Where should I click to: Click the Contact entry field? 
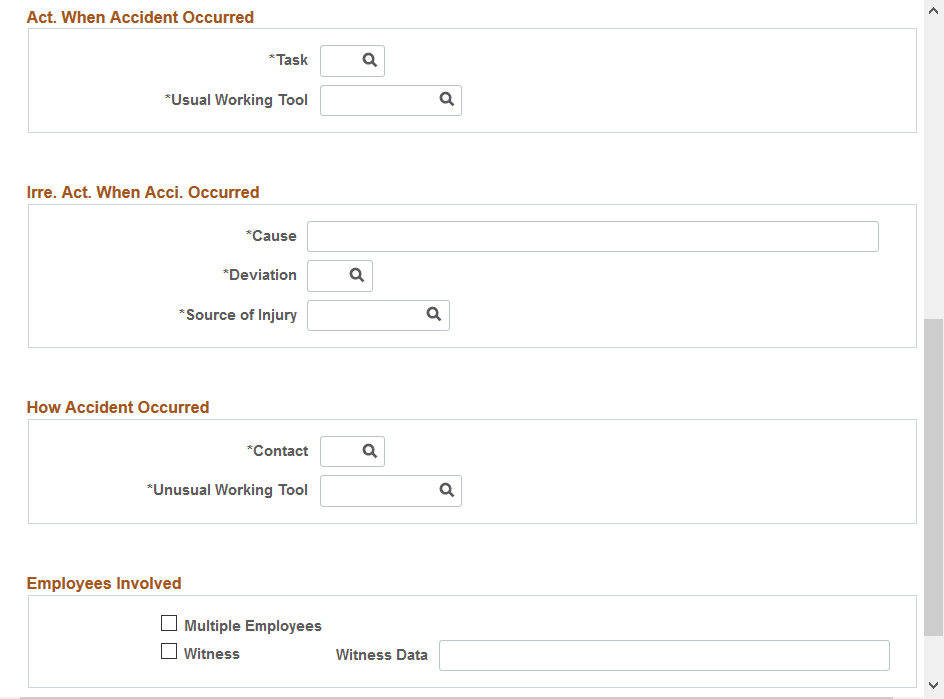340,451
